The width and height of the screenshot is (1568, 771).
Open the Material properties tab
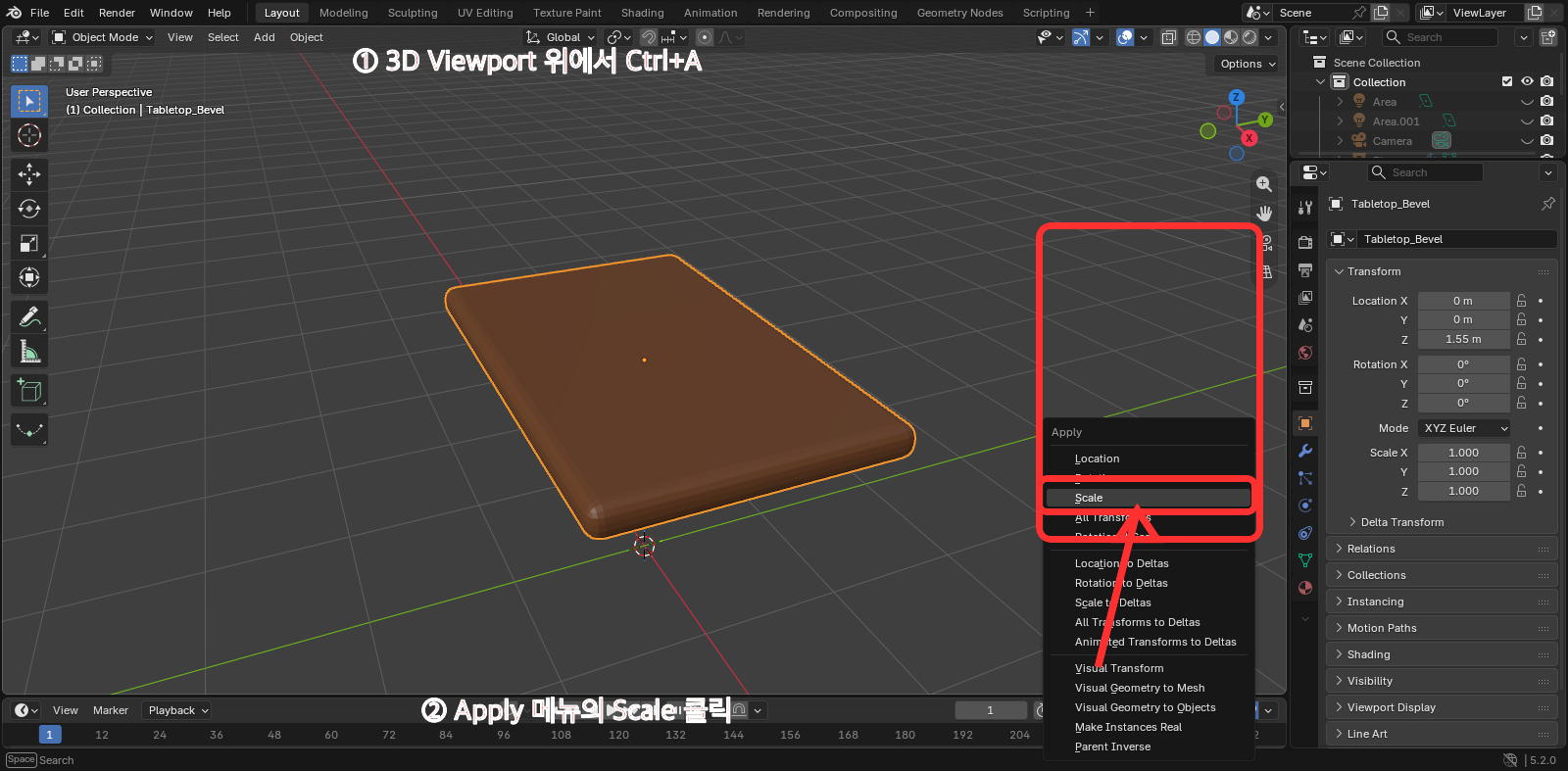[1305, 588]
